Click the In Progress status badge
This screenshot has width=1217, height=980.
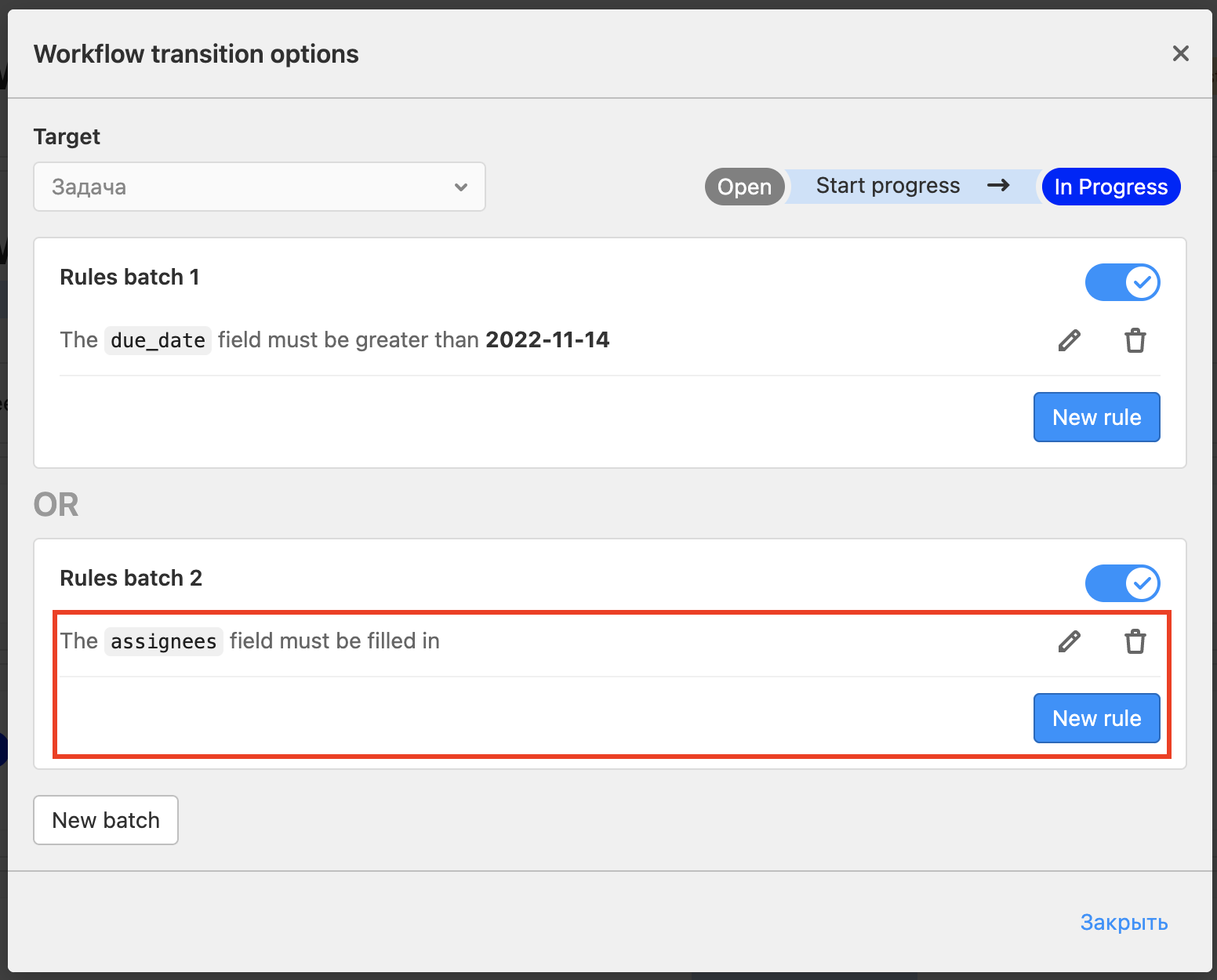pos(1110,187)
